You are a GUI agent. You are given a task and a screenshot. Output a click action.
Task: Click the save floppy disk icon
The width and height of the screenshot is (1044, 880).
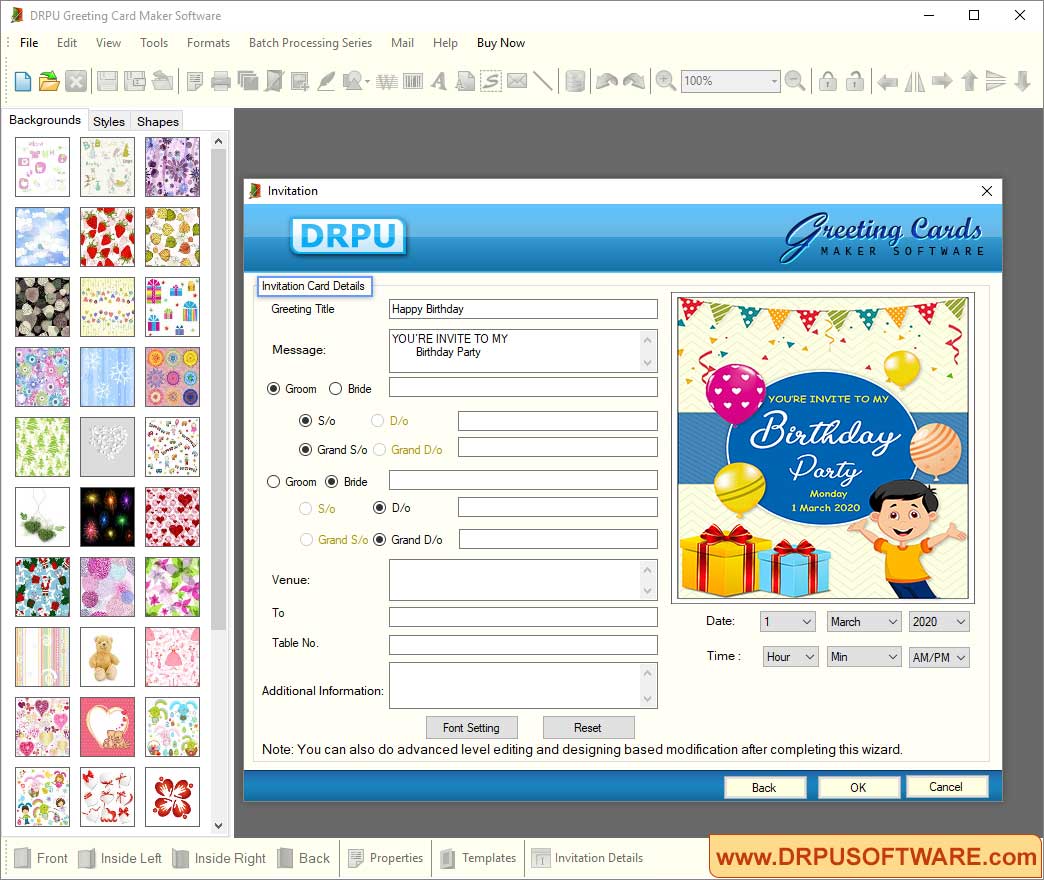[107, 81]
